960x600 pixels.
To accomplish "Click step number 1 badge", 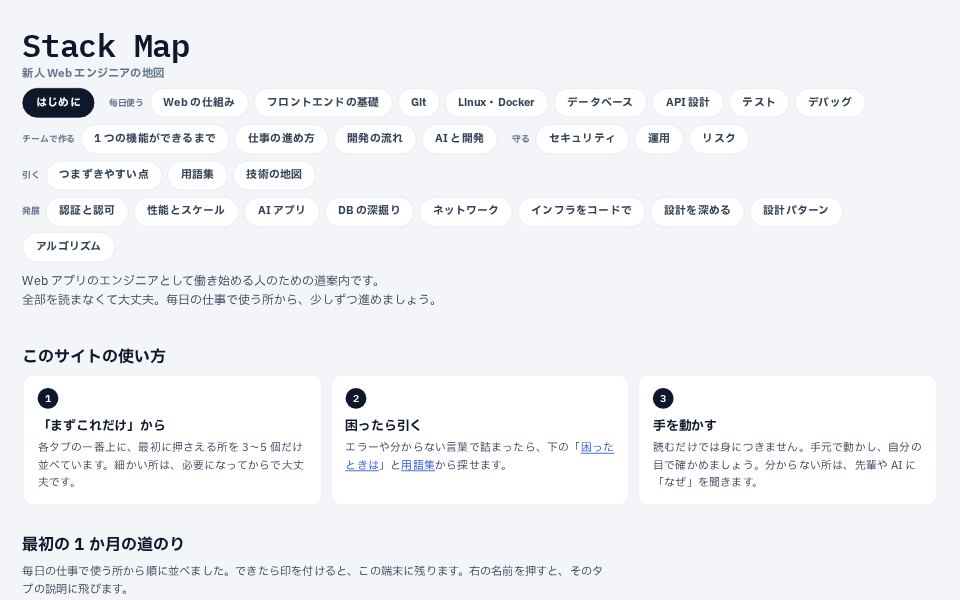I will [x=48, y=399].
